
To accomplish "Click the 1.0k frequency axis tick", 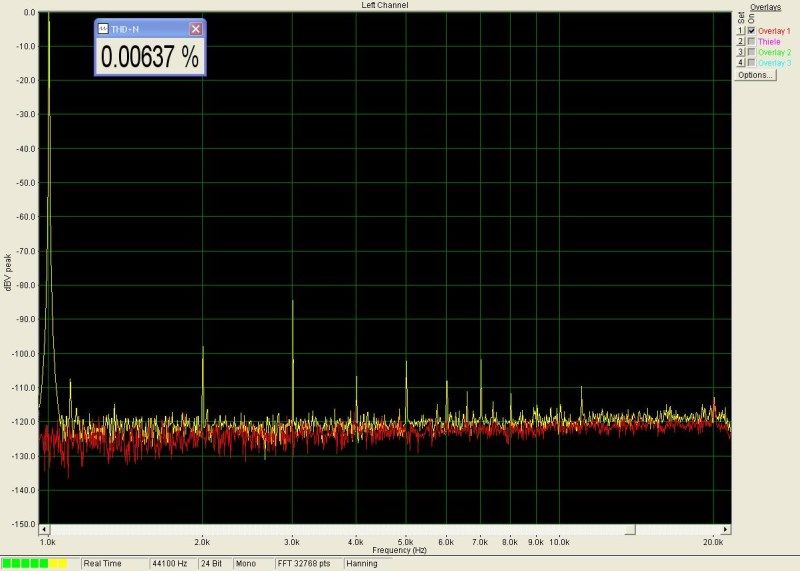I will pos(47,542).
